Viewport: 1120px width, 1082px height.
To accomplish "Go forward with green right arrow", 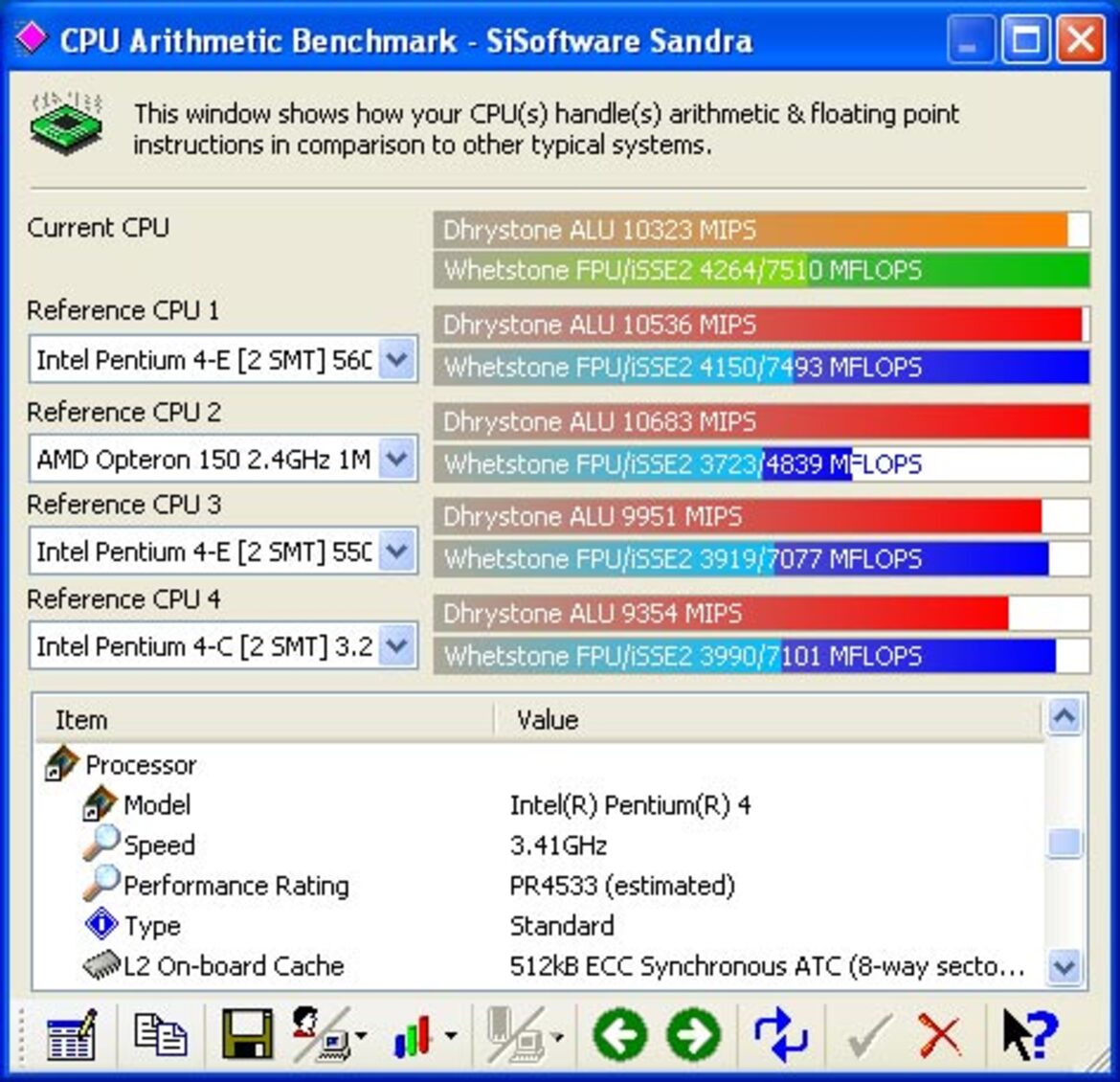I will click(694, 1035).
